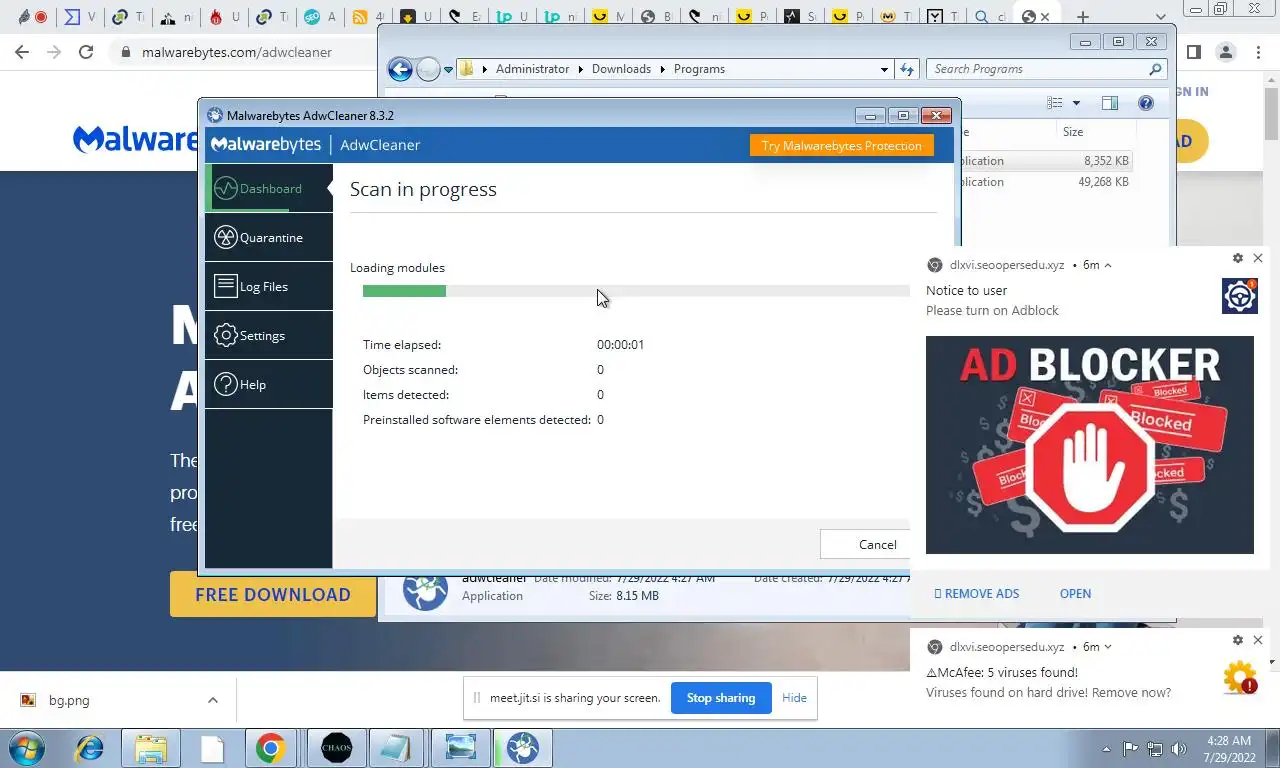Show hidden system tray icons
Screen dimensions: 1280x768
1106,748
